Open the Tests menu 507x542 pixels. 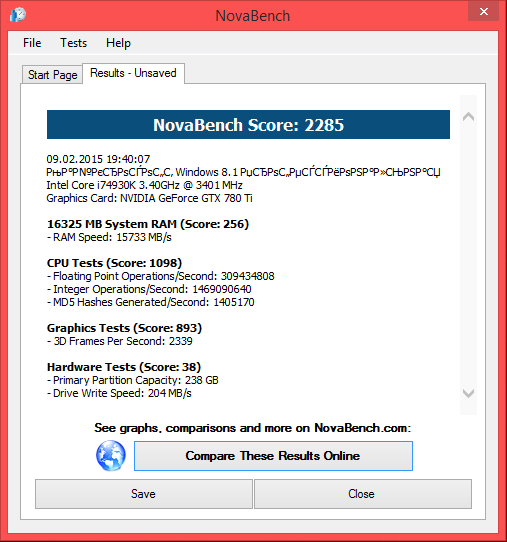[x=73, y=43]
